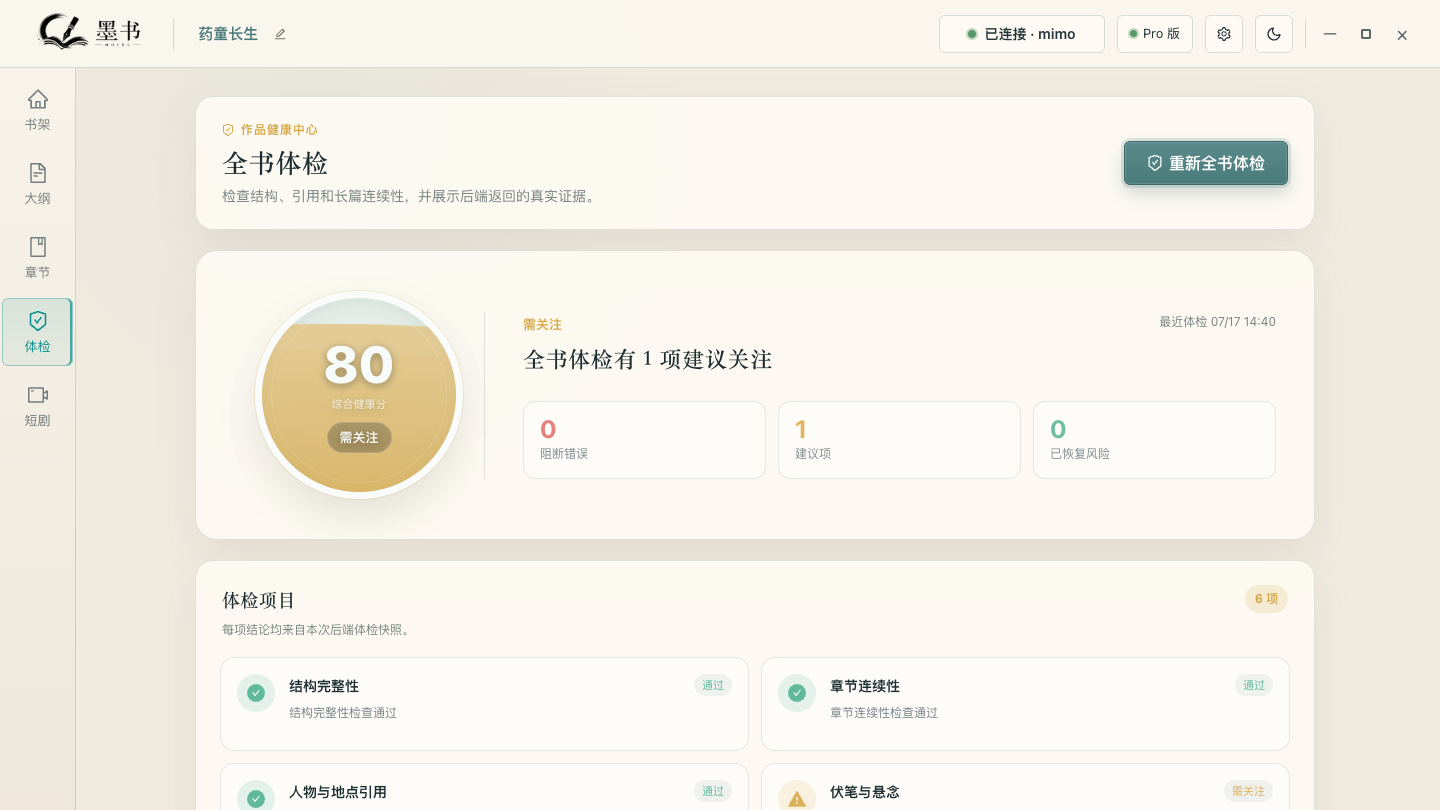Open the 结构完整性 check item
The image size is (1440, 810).
click(484, 704)
